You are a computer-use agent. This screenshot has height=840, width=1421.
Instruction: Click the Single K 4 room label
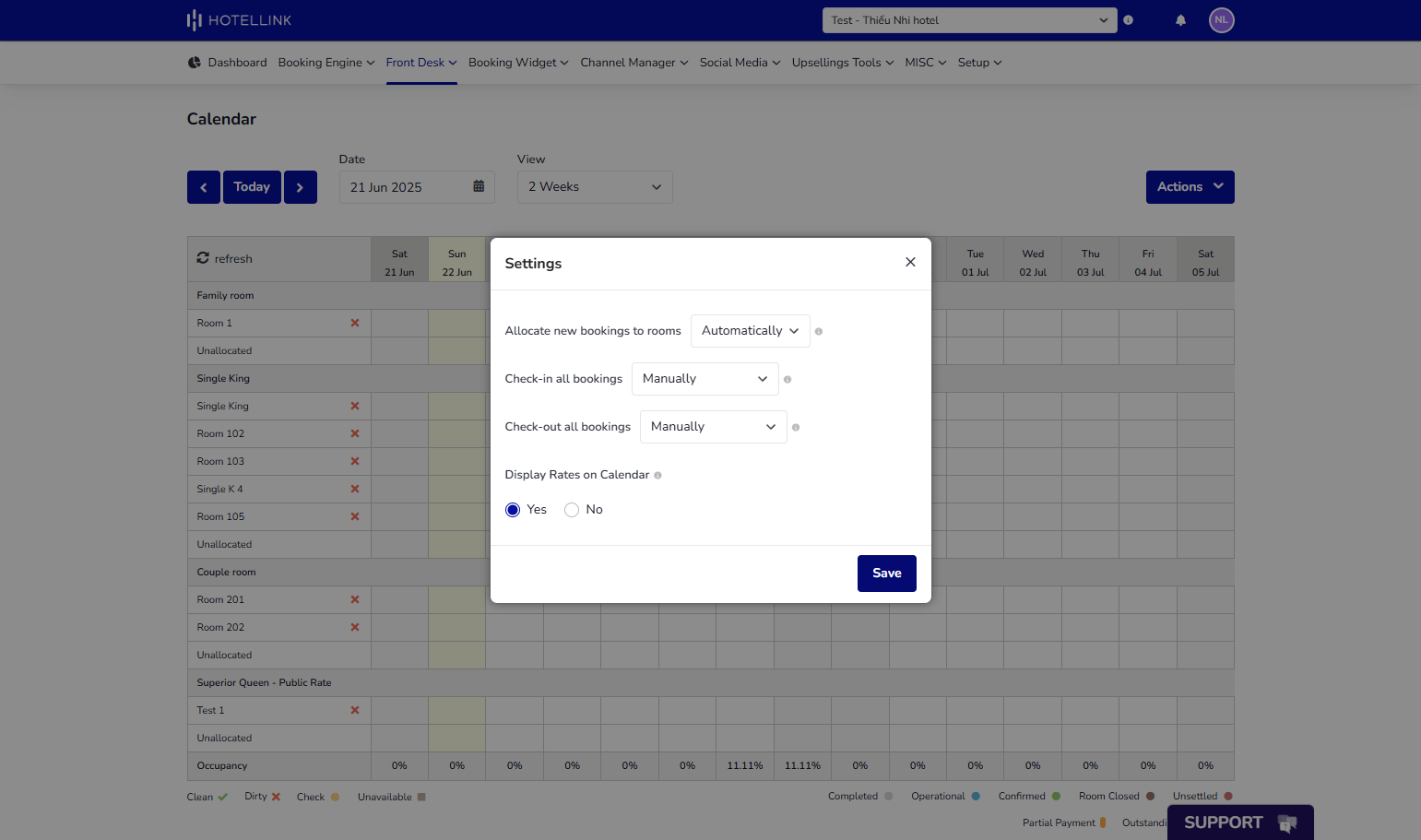click(x=219, y=489)
